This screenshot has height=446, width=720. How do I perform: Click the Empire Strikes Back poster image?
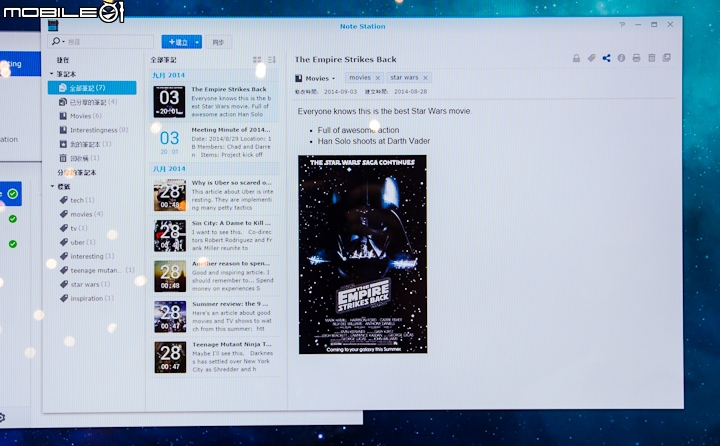363,254
